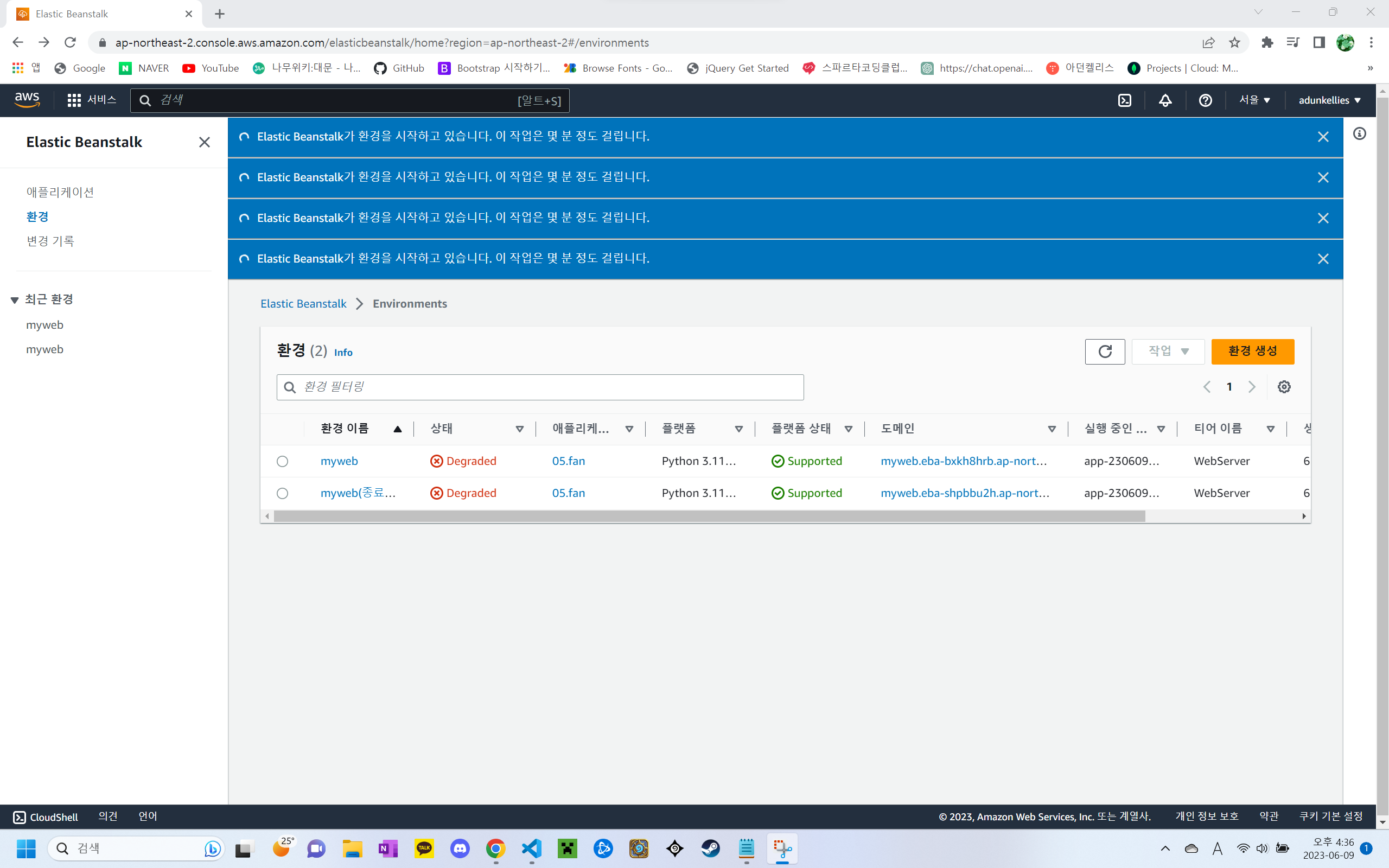This screenshot has height=868, width=1389.
Task: Go to next page of environments
Action: (x=1252, y=387)
